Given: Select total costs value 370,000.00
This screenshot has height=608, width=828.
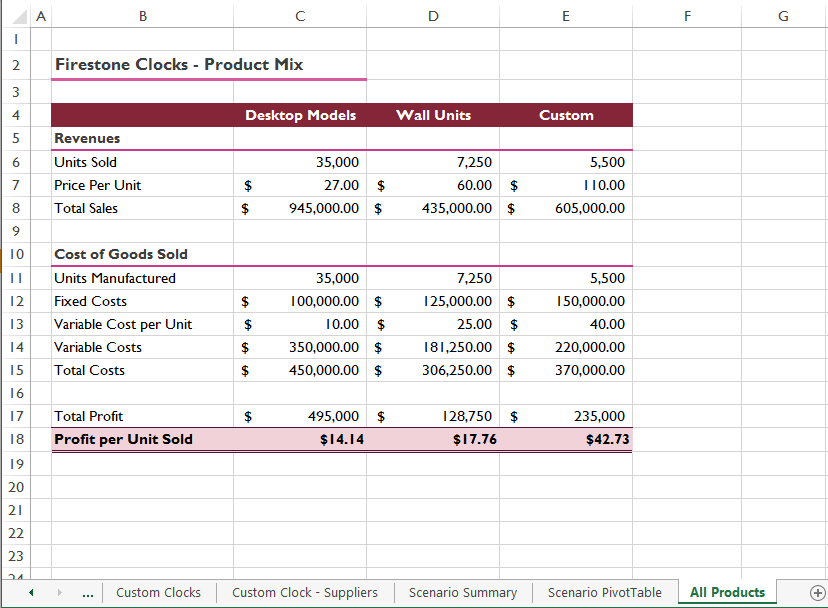Looking at the screenshot, I should (x=566, y=370).
